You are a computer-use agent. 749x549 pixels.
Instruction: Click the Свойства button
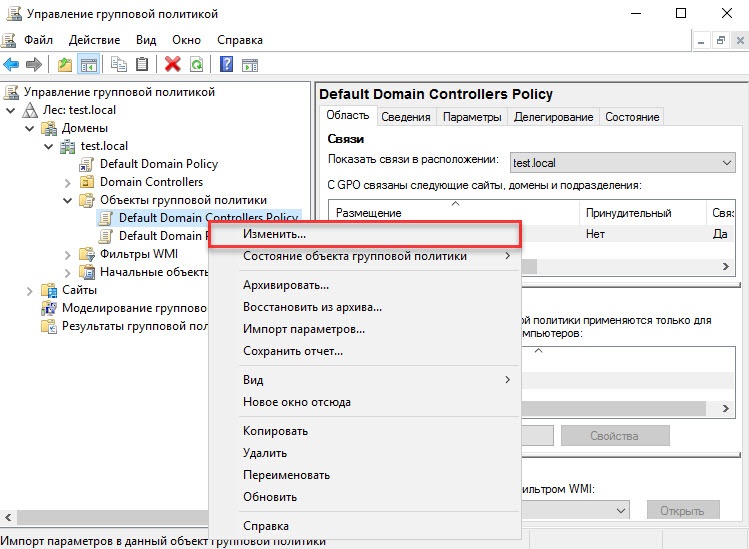point(615,436)
